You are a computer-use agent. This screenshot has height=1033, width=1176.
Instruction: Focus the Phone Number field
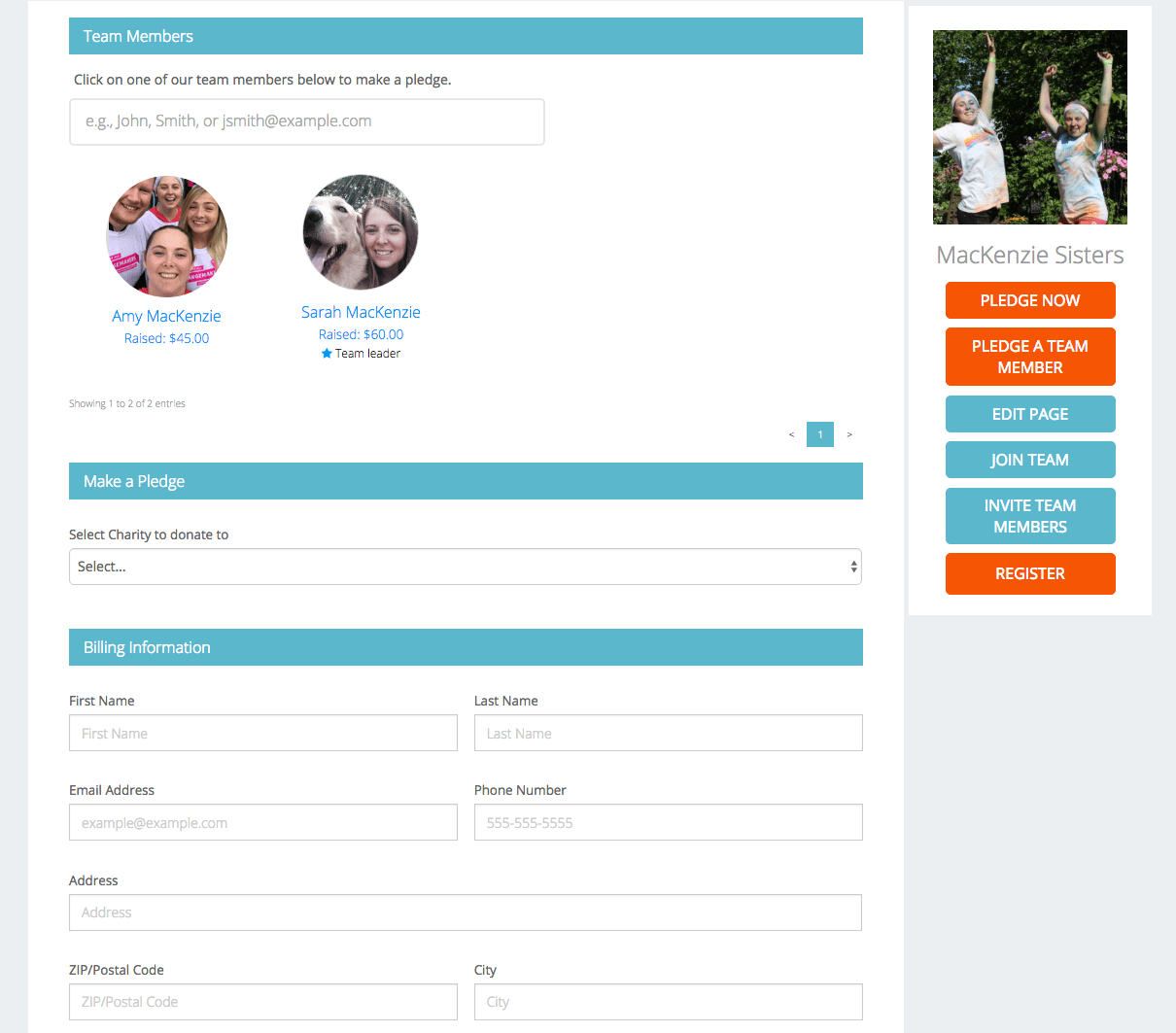(x=668, y=823)
